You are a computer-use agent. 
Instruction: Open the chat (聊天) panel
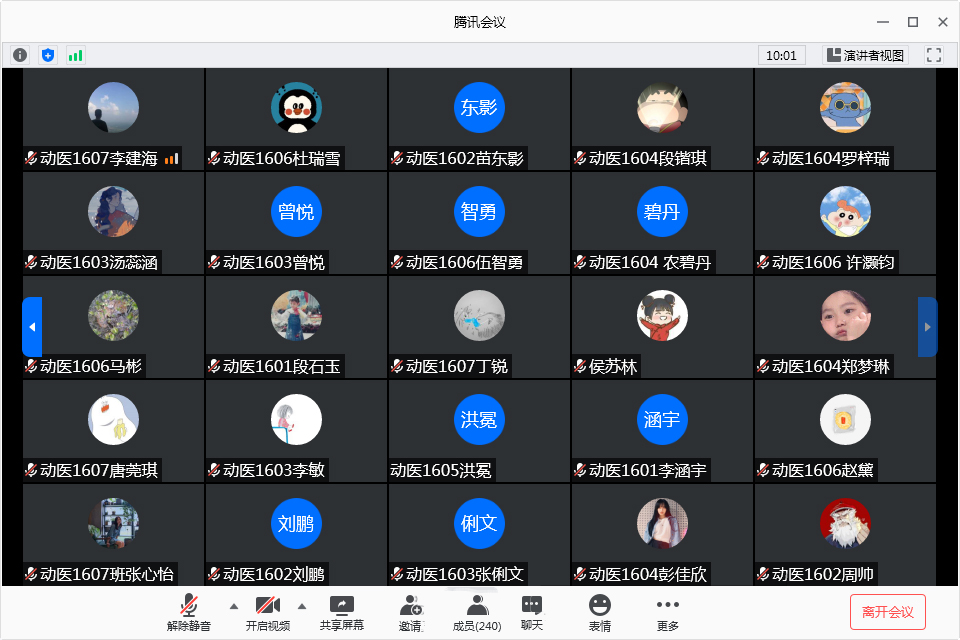point(531,612)
